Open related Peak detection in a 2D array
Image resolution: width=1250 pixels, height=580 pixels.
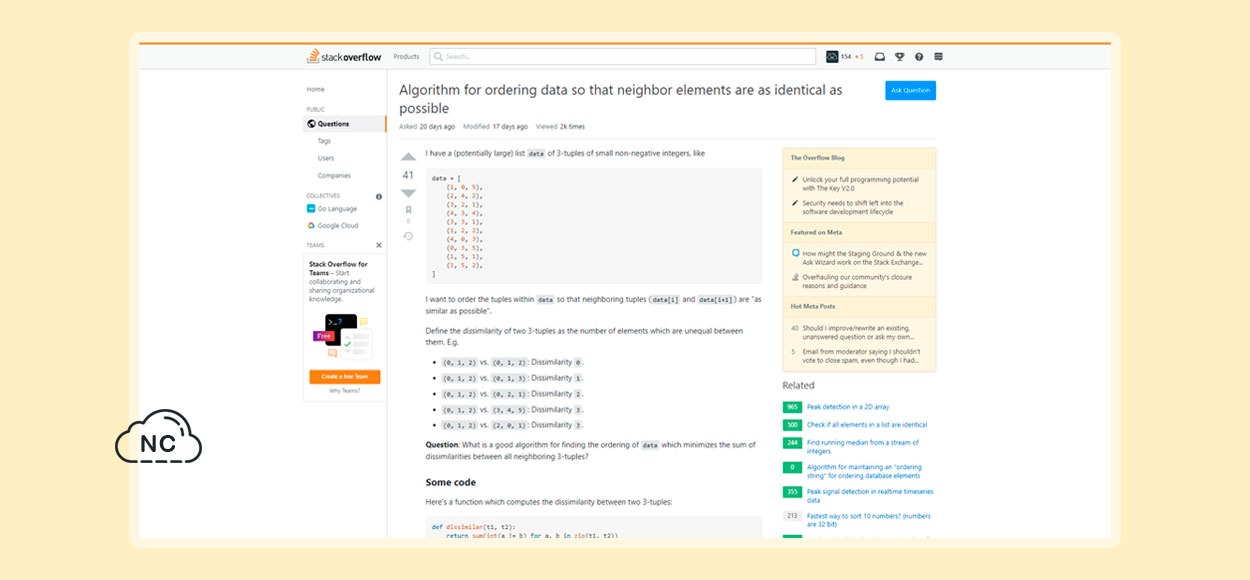pyautogui.click(x=848, y=407)
